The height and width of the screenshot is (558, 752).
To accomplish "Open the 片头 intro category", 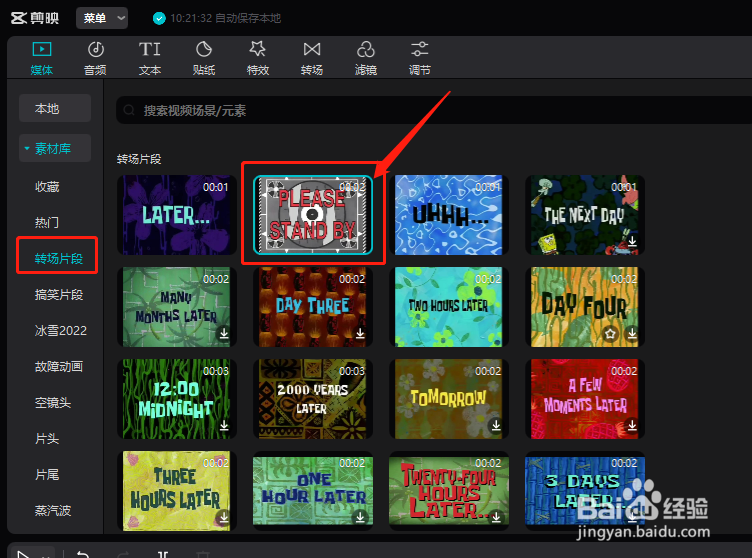I will pos(47,439).
